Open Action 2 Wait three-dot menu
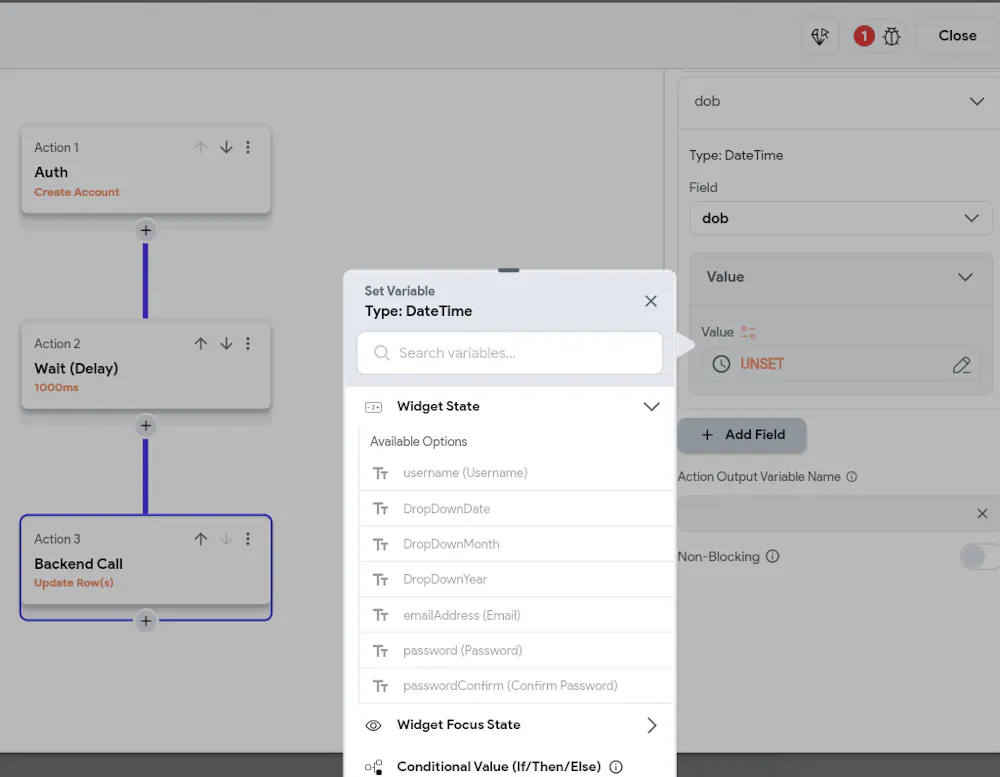Image resolution: width=1000 pixels, height=777 pixels. [x=248, y=344]
